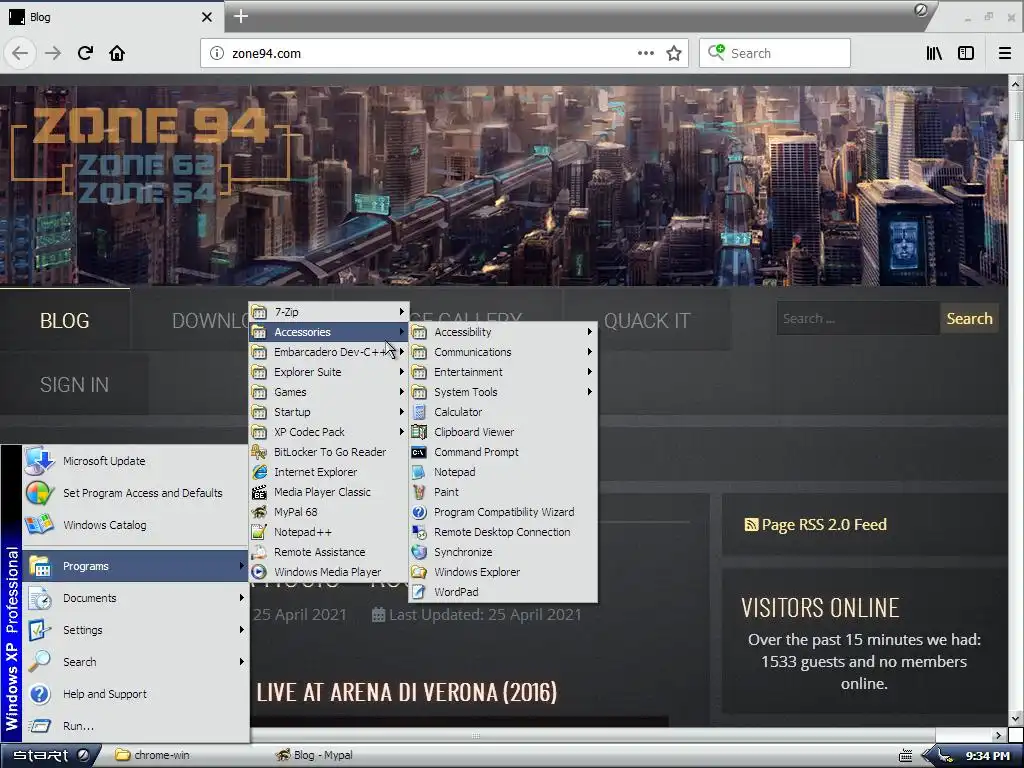Open the Page RSS 2.0 Feed link

816,524
